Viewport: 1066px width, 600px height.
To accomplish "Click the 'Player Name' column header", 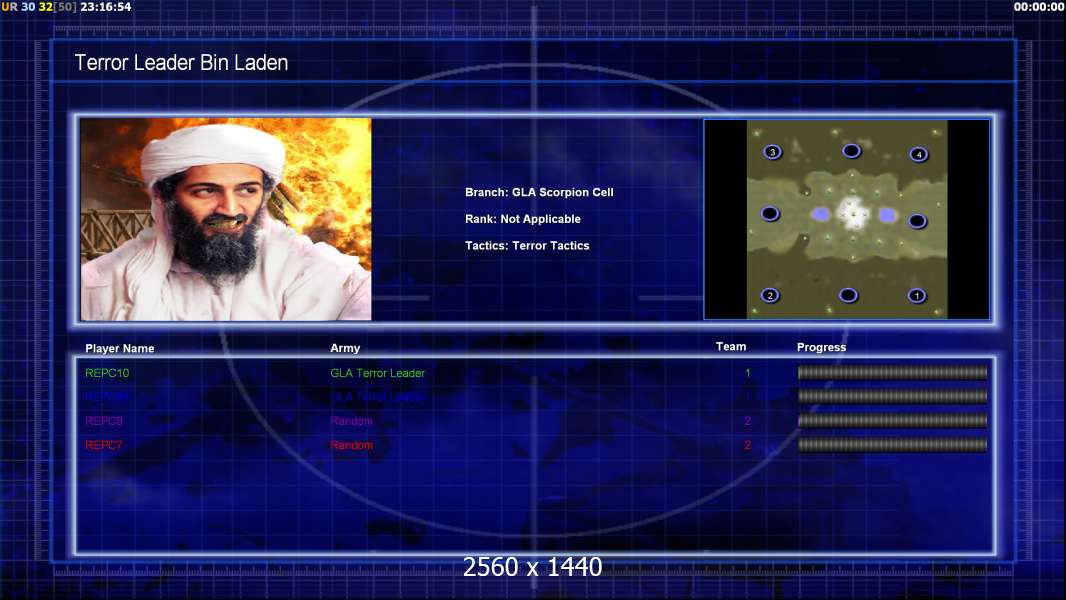I will (x=120, y=349).
